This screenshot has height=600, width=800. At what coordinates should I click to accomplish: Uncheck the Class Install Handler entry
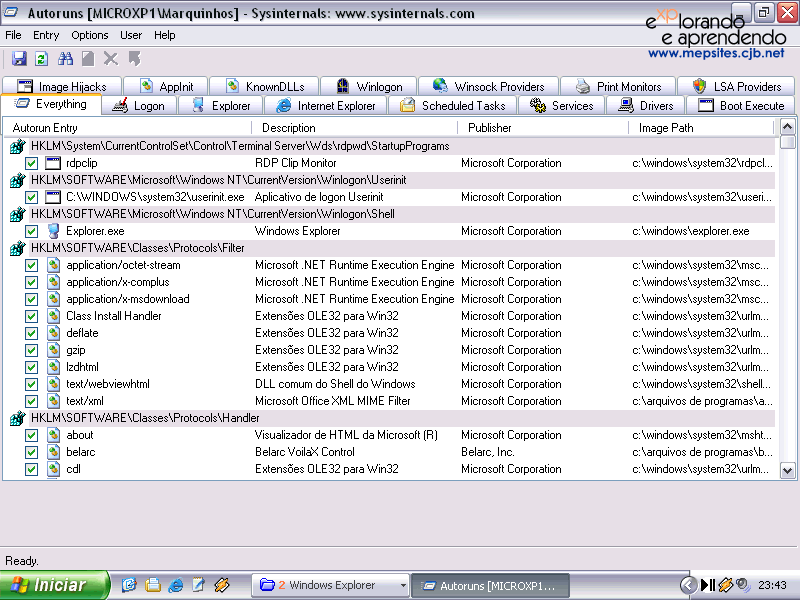[x=32, y=316]
